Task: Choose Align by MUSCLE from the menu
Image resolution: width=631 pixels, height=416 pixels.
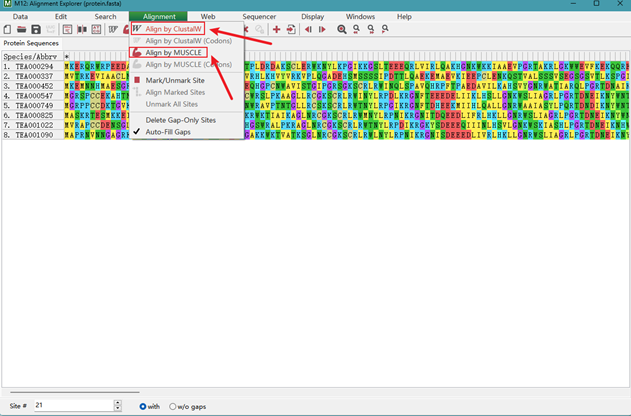Action: [173, 53]
